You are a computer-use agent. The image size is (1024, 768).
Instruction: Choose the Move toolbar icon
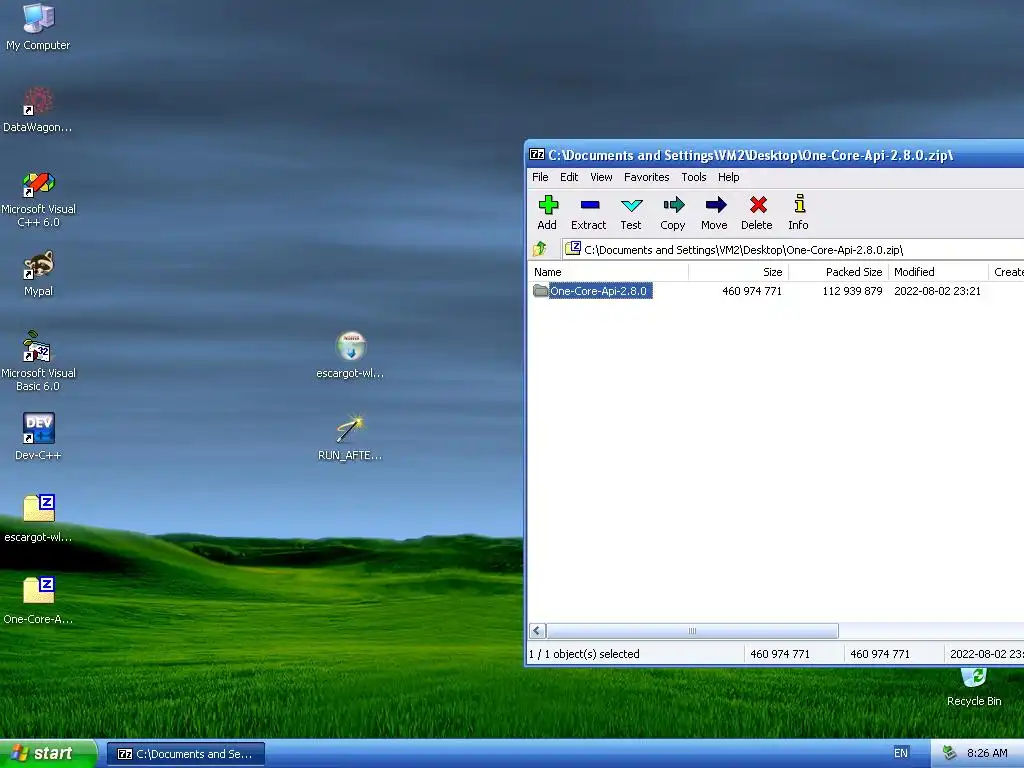(x=714, y=213)
